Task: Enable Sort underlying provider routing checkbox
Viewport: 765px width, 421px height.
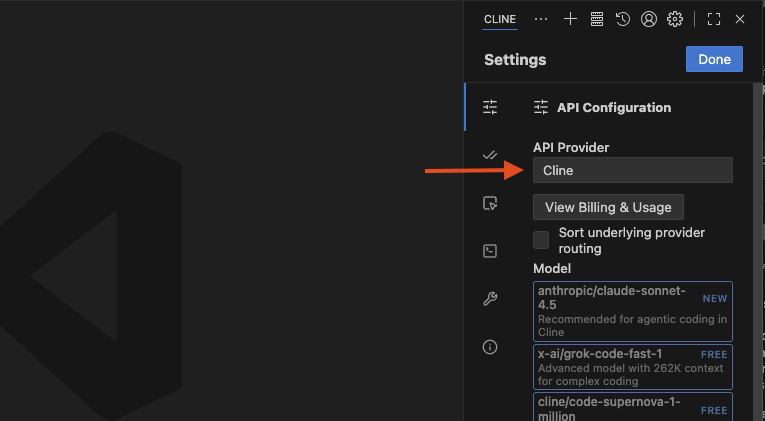Action: pos(541,240)
